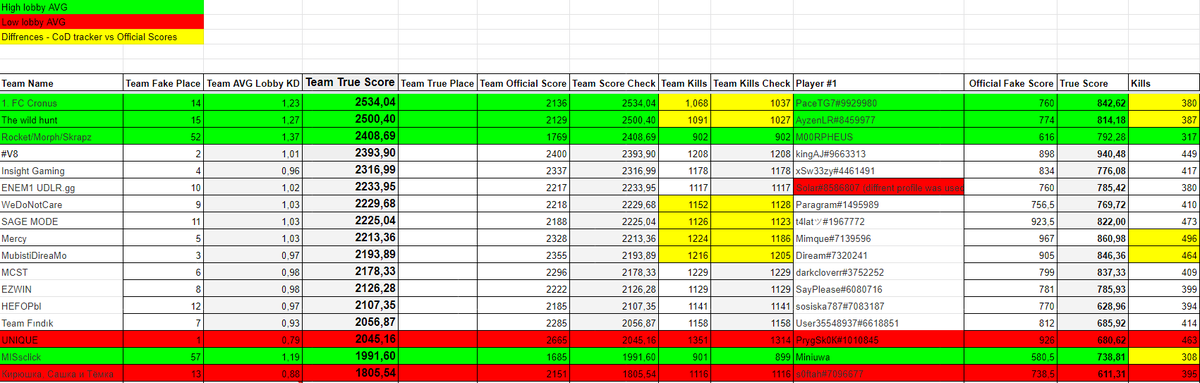Select the 'MISsclick' team name cell
Screen dimensions: 1200x383
click(x=61, y=358)
